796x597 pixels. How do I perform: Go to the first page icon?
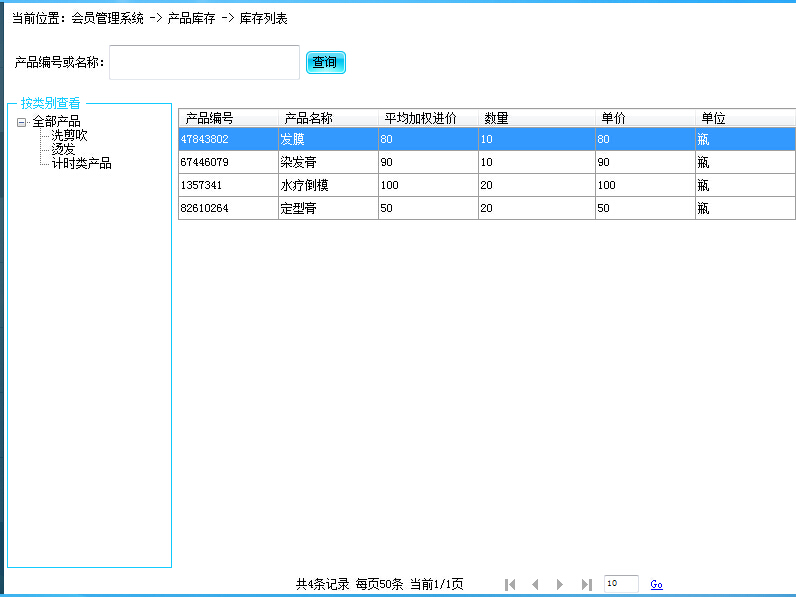510,584
